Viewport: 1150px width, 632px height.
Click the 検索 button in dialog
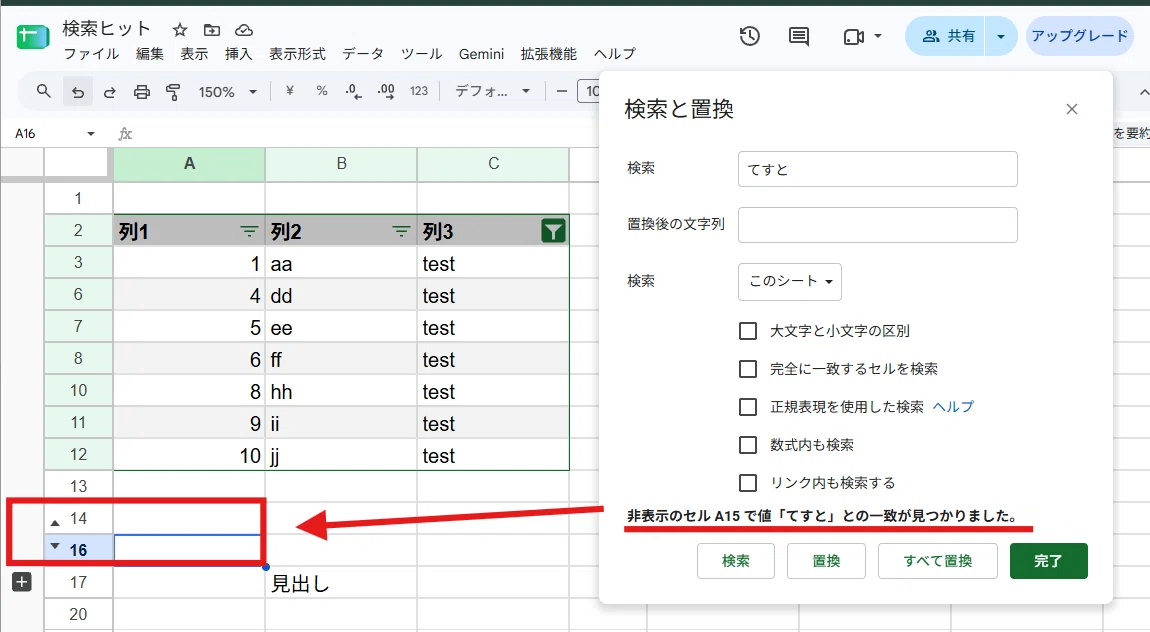click(736, 561)
